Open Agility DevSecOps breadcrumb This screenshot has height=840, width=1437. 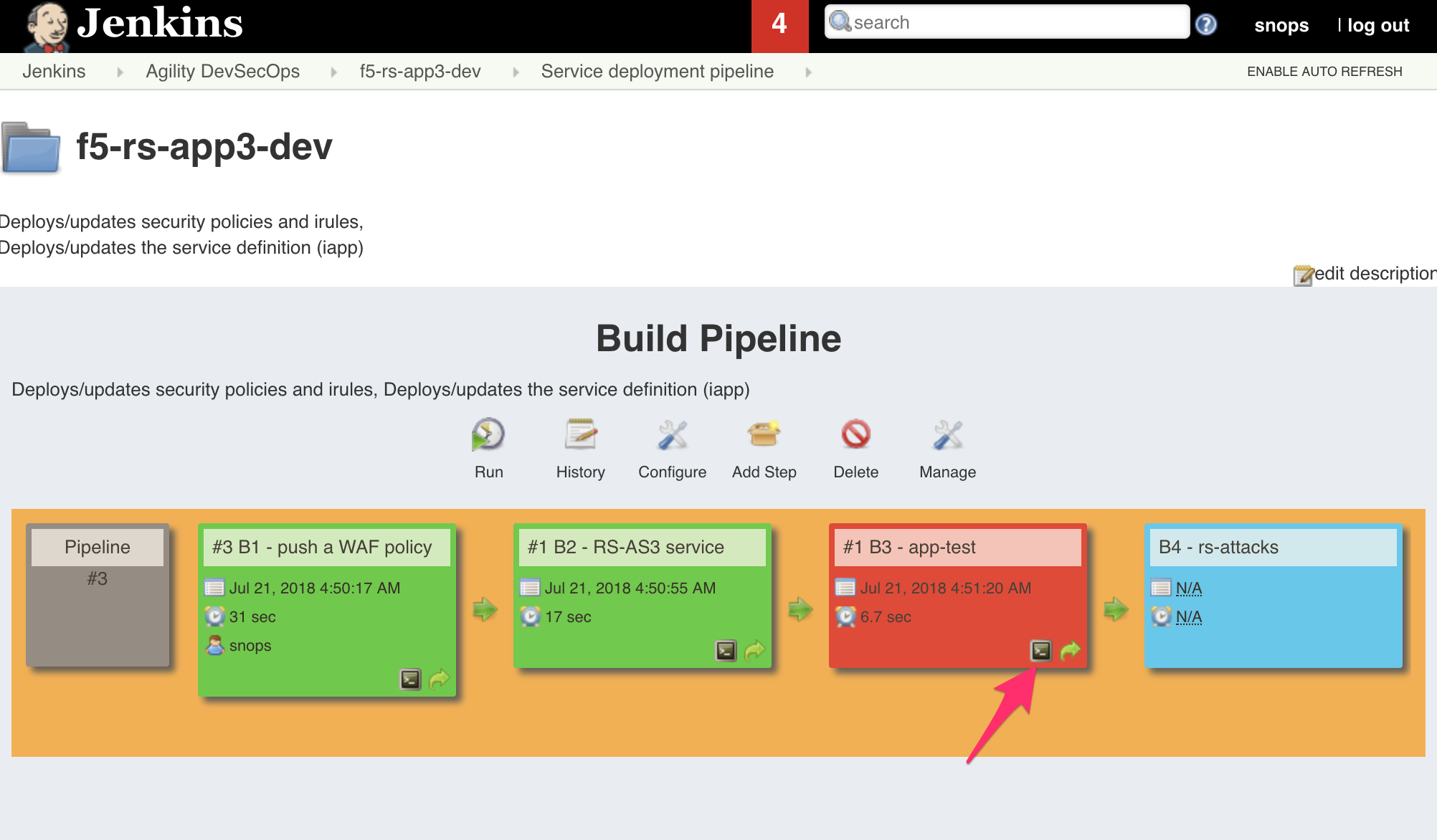pyautogui.click(x=223, y=71)
